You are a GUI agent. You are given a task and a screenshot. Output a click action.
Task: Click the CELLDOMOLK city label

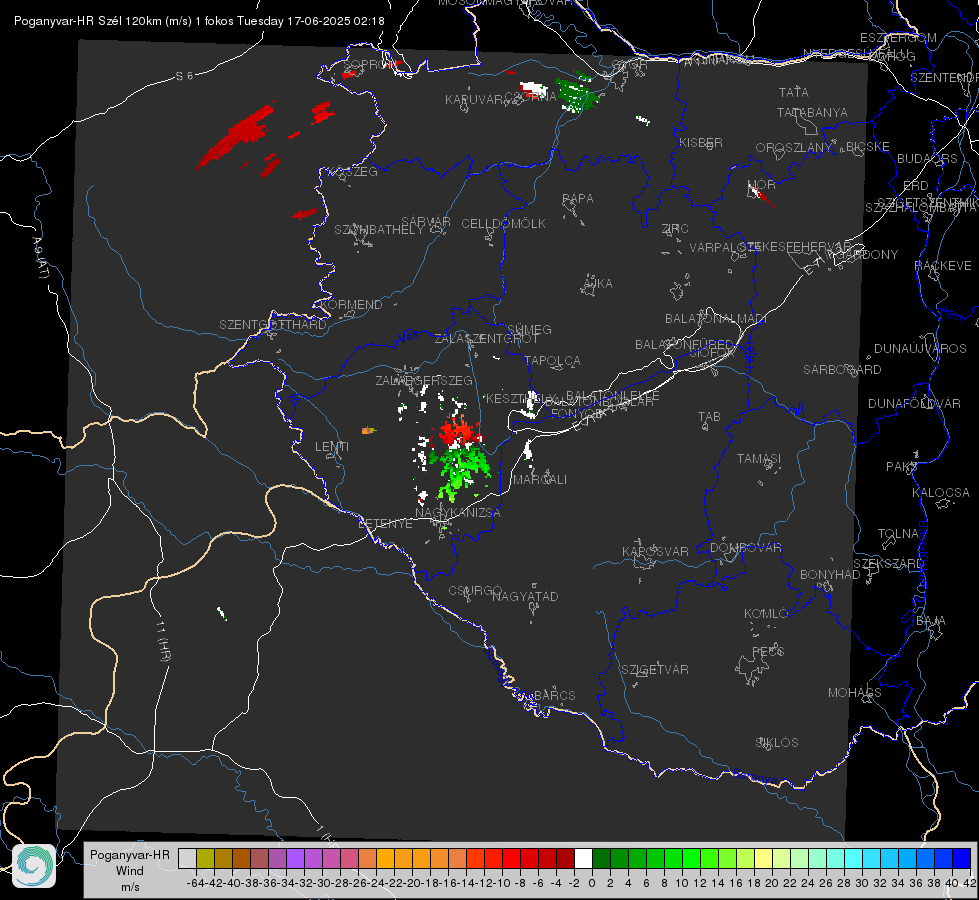[504, 224]
